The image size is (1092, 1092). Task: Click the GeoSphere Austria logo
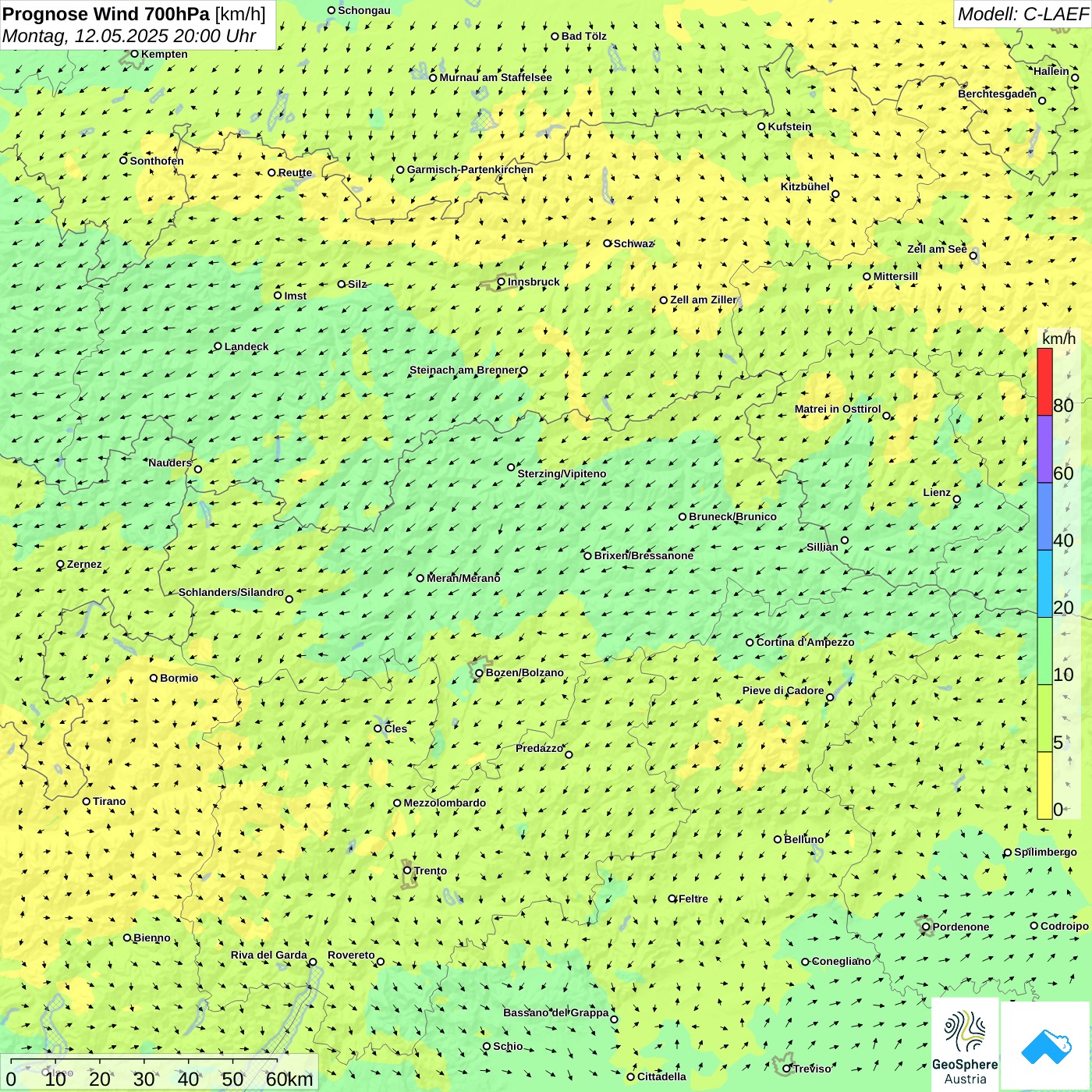(965, 1045)
